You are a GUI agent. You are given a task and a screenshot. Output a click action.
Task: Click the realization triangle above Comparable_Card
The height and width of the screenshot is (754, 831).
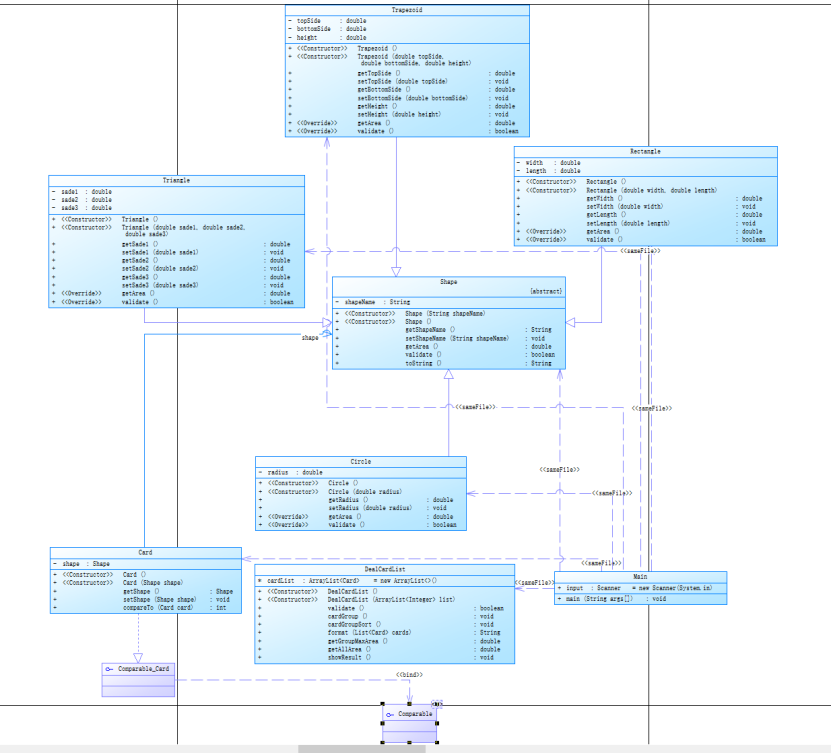click(138, 658)
